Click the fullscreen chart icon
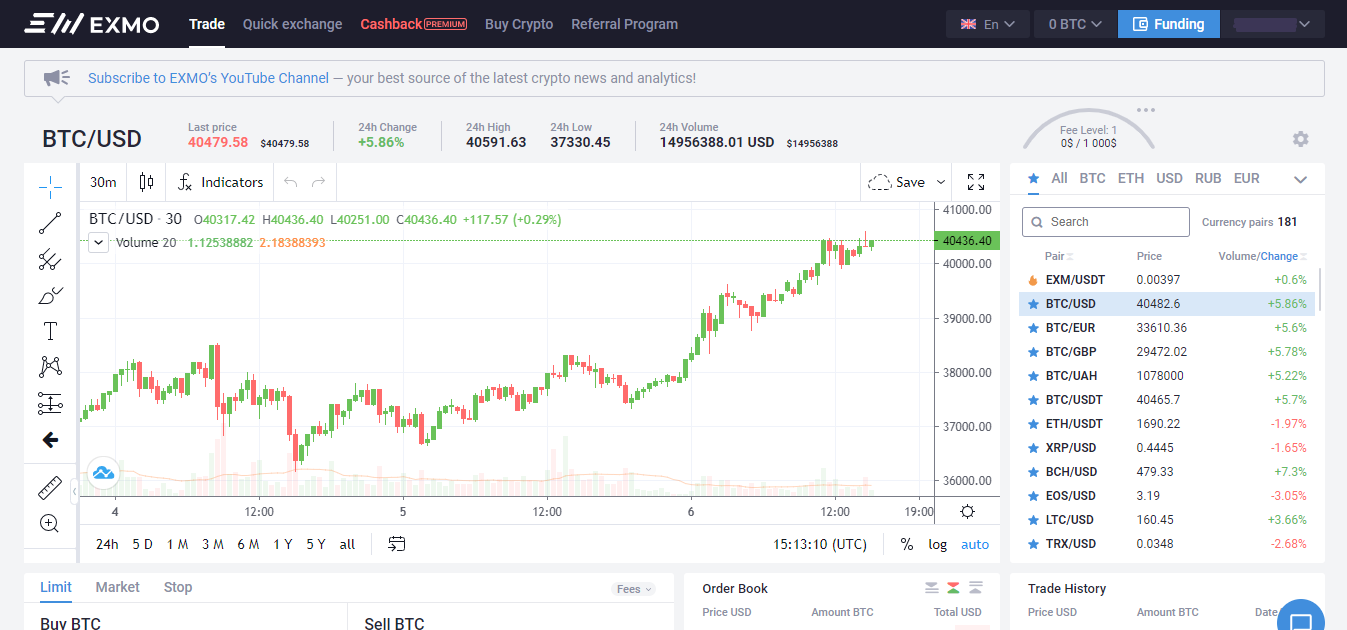This screenshot has width=1347, height=630. pyautogui.click(x=976, y=182)
